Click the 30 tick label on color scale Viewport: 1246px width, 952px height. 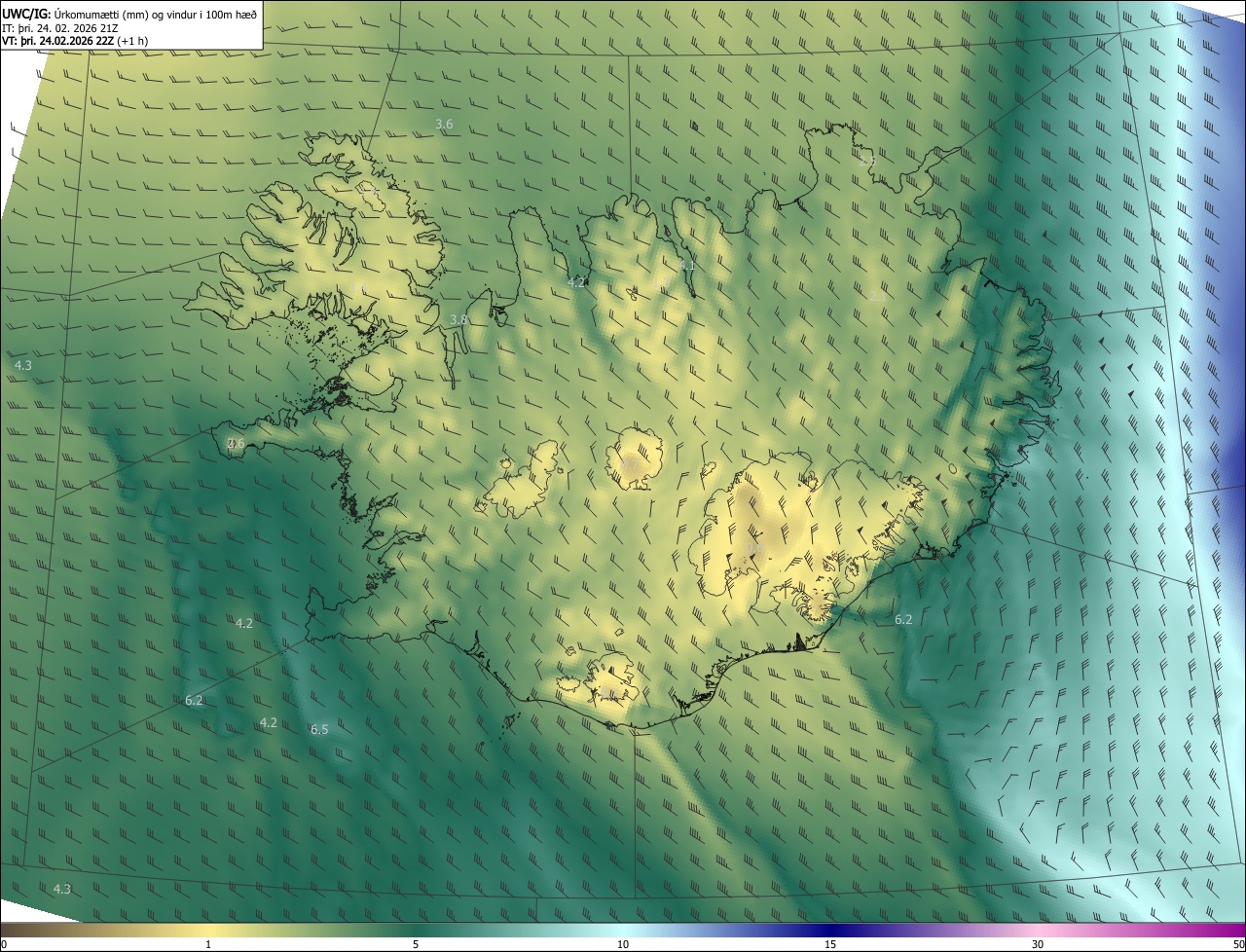(x=1038, y=944)
